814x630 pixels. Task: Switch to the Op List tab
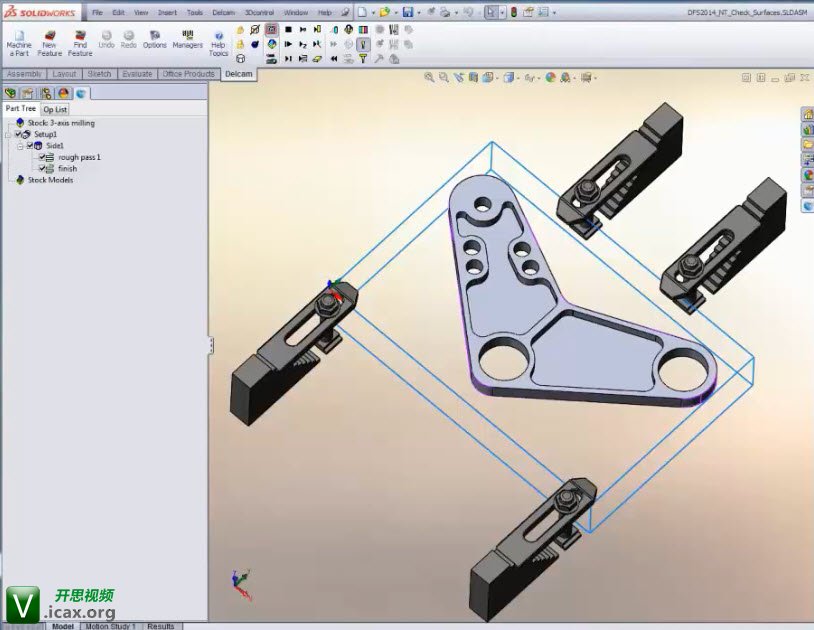55,109
